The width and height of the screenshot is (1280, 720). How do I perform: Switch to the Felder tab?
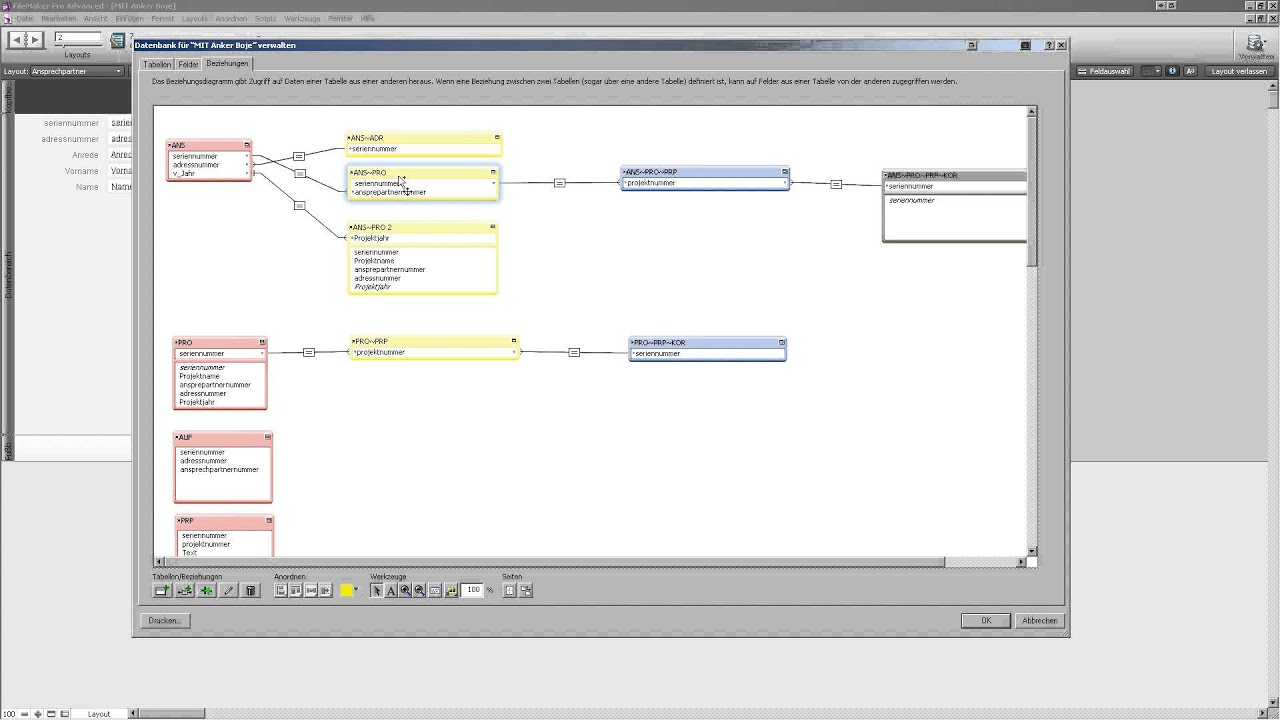[x=188, y=64]
